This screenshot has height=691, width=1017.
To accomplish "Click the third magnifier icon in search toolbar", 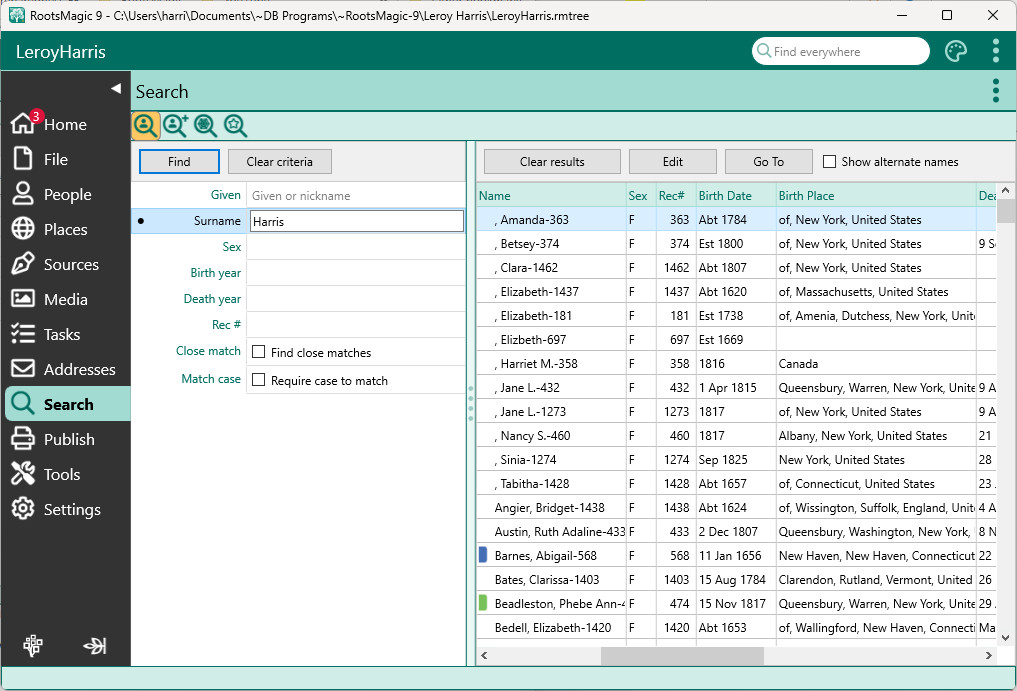I will 205,125.
